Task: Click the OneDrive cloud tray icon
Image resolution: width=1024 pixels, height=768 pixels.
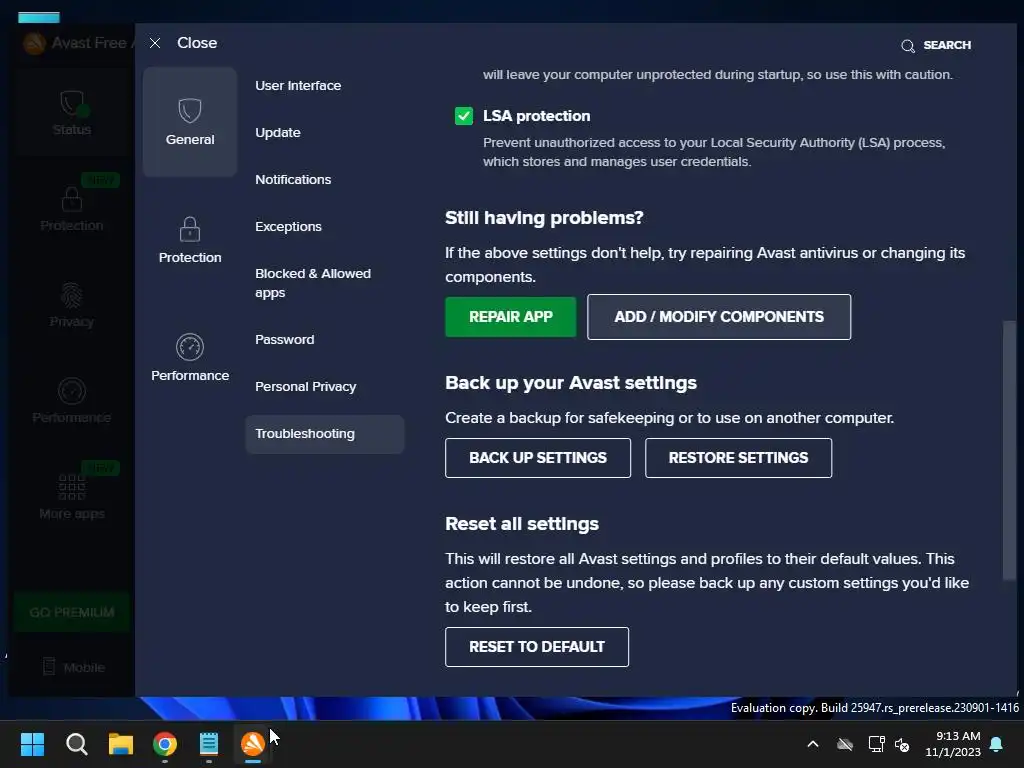Action: click(845, 744)
